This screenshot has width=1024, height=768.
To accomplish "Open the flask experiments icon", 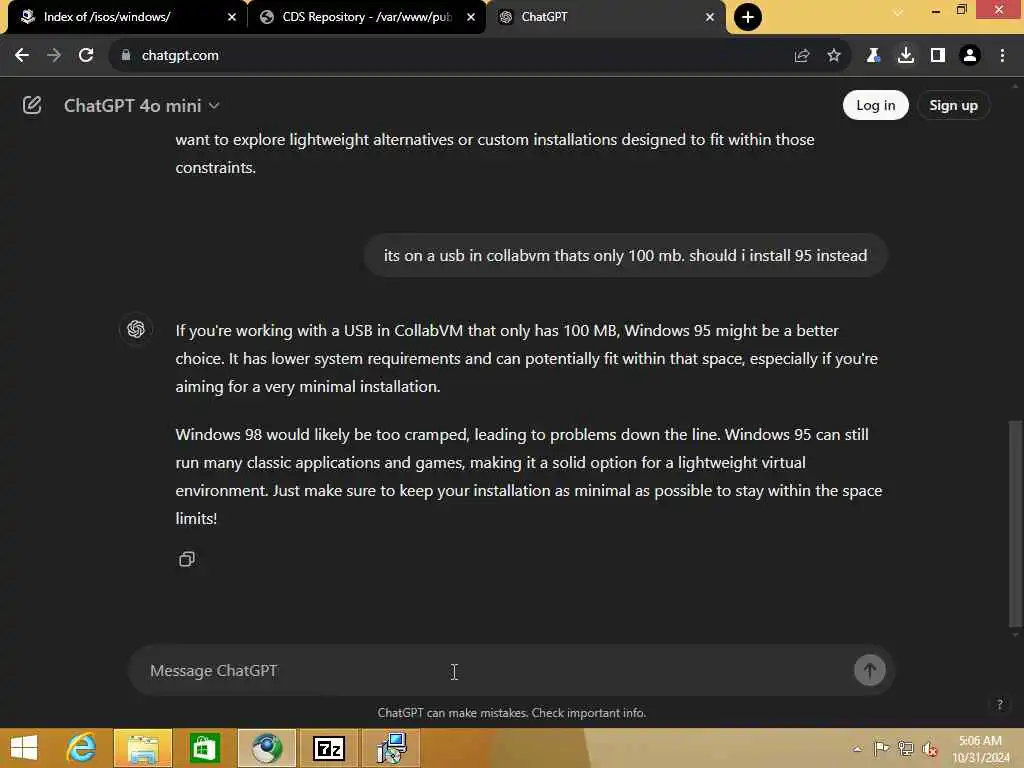I will (x=873, y=56).
